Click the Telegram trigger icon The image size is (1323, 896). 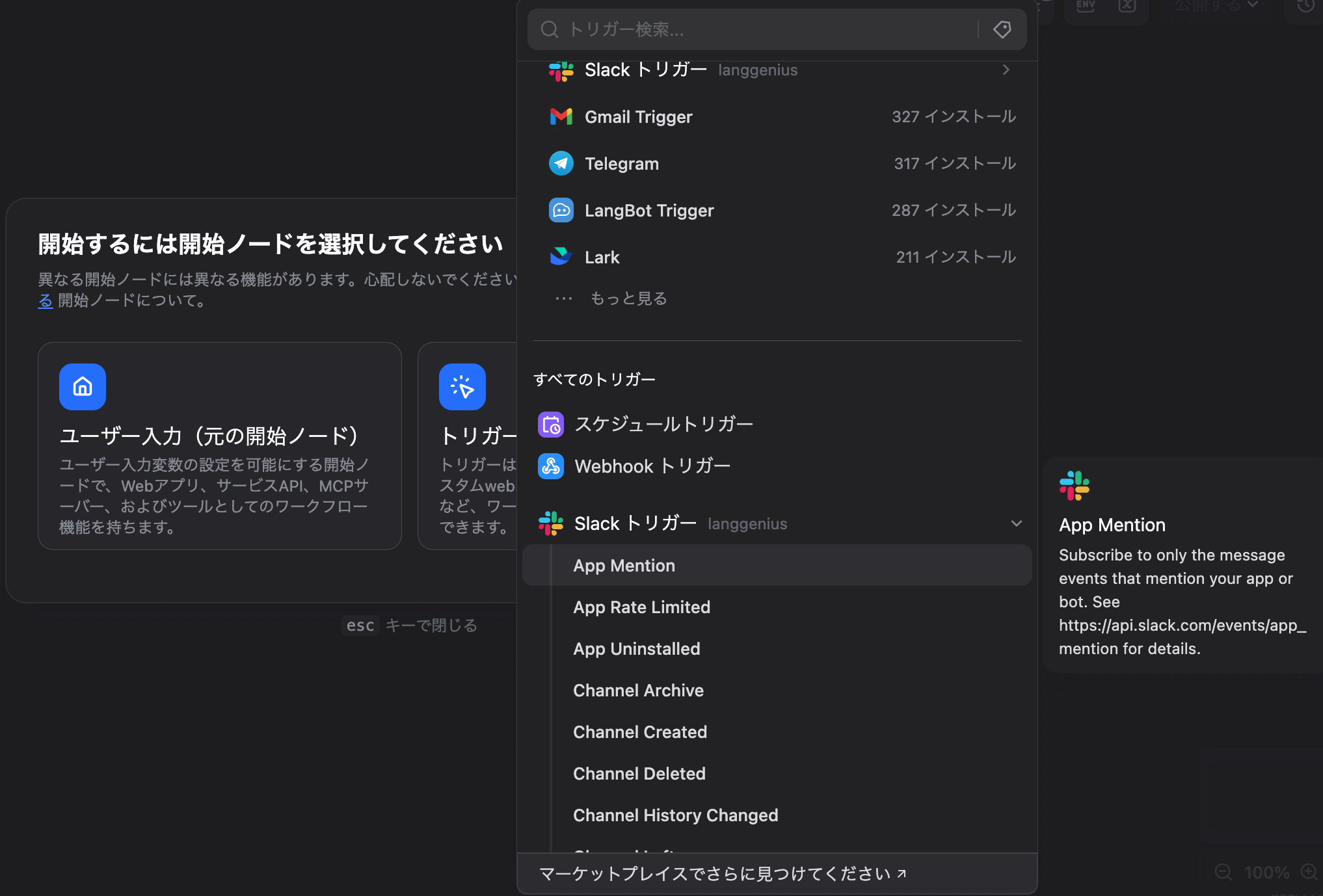560,163
